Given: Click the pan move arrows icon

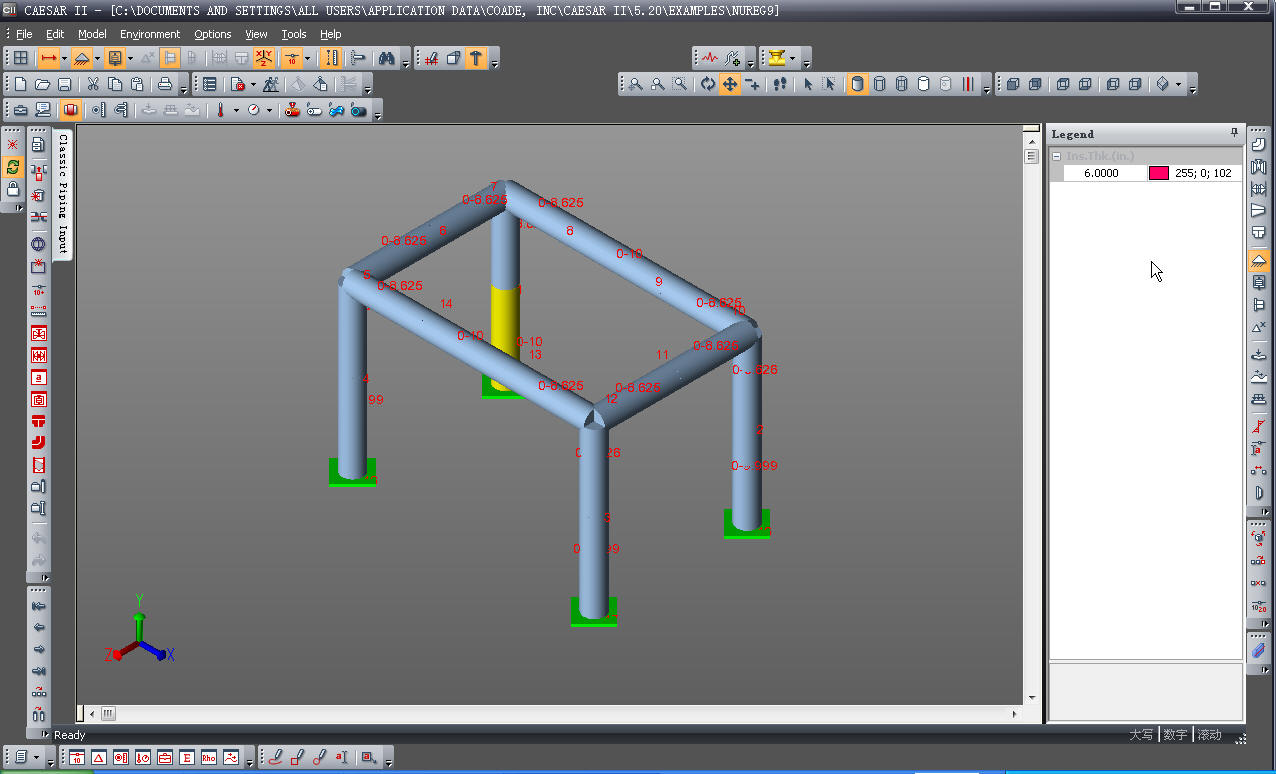Looking at the screenshot, I should point(730,84).
